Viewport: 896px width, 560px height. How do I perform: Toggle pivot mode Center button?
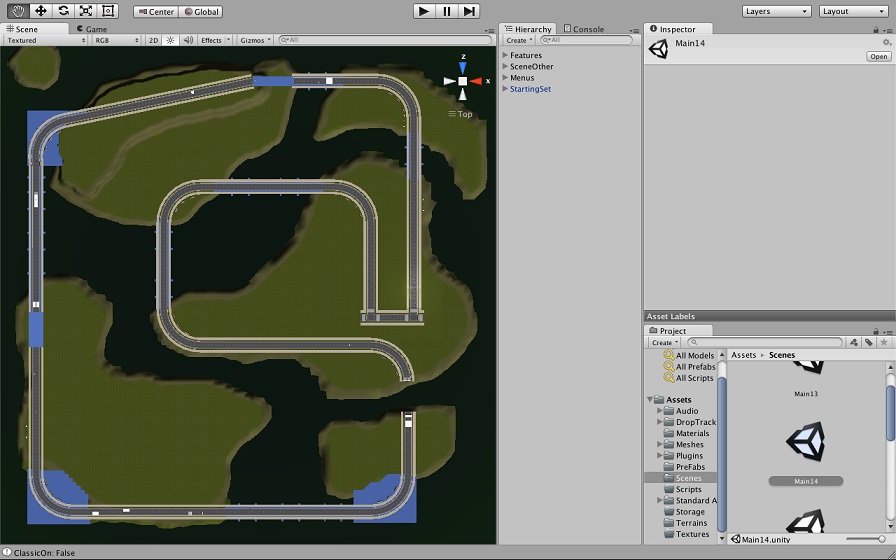156,11
